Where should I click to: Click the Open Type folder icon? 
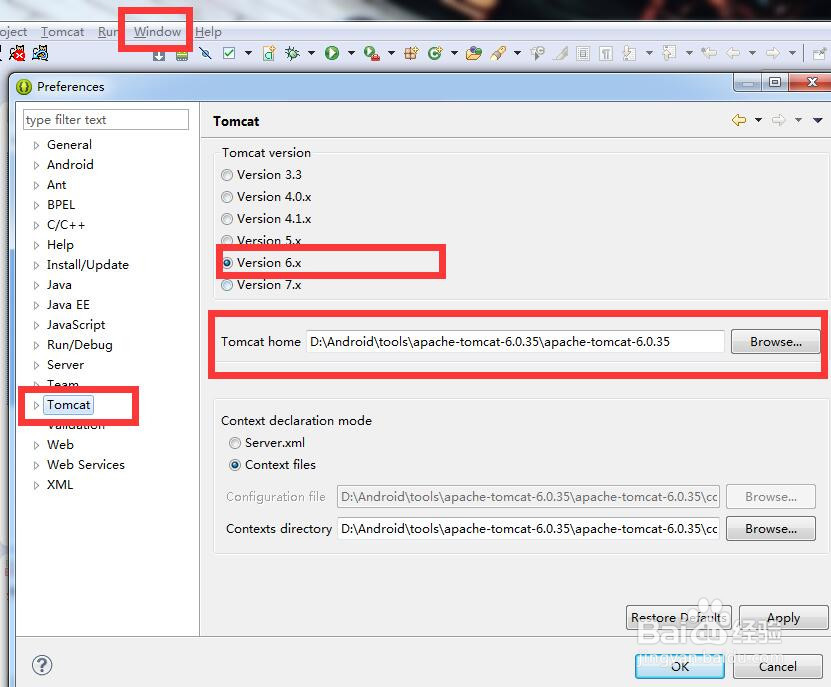[474, 53]
